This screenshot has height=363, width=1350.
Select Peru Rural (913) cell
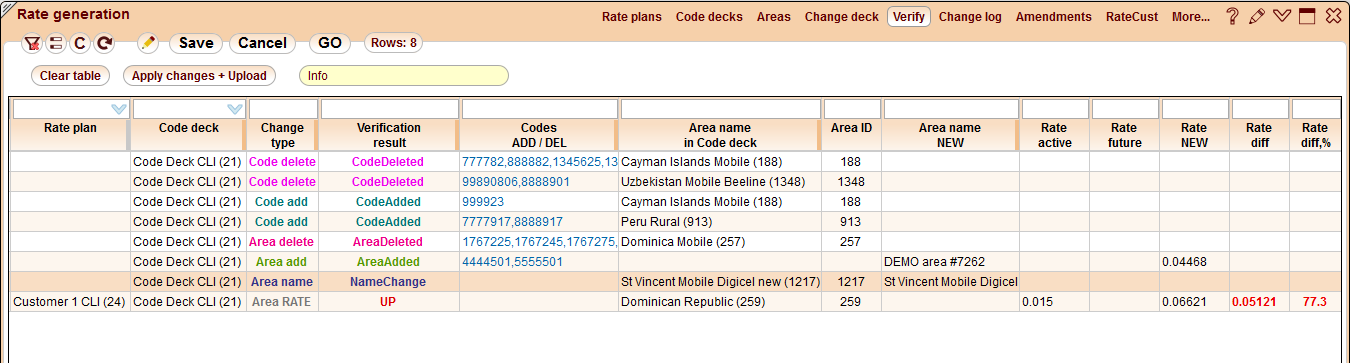click(x=720, y=221)
